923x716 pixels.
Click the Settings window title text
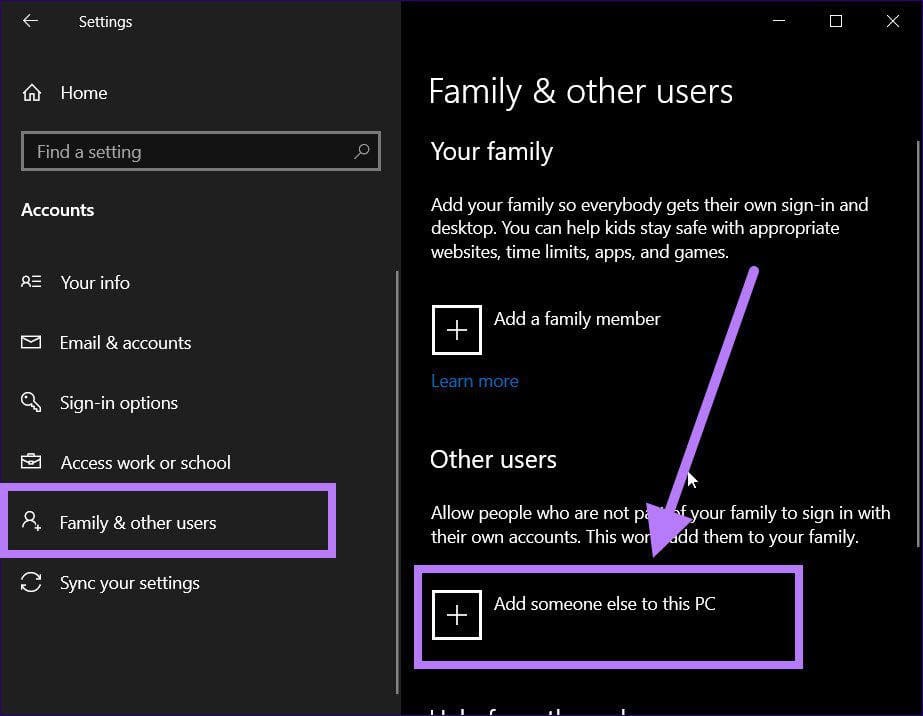click(x=105, y=22)
